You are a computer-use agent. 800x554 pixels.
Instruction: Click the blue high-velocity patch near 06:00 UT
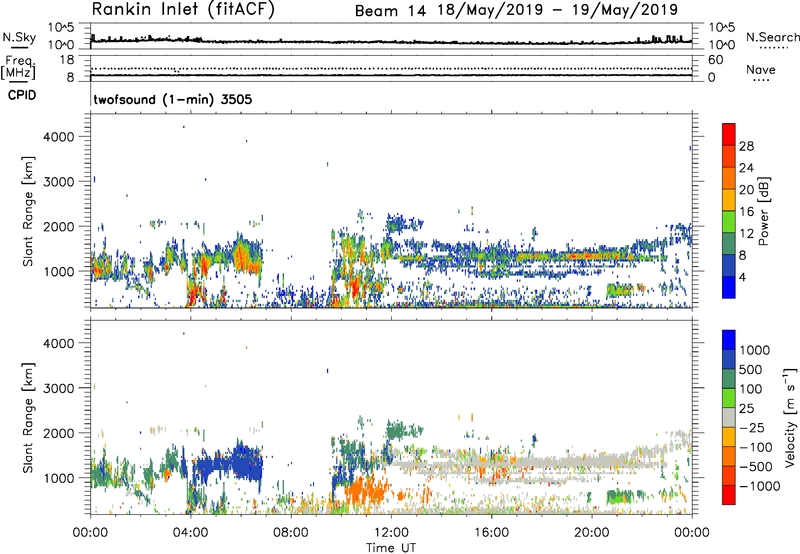pyautogui.click(x=247, y=465)
